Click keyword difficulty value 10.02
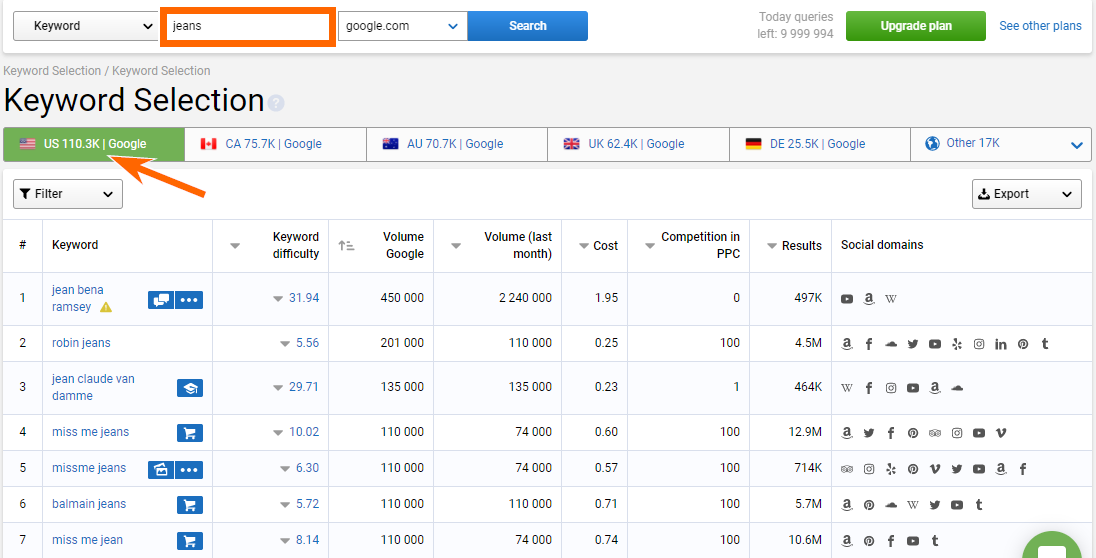The width and height of the screenshot is (1096, 558). (304, 432)
